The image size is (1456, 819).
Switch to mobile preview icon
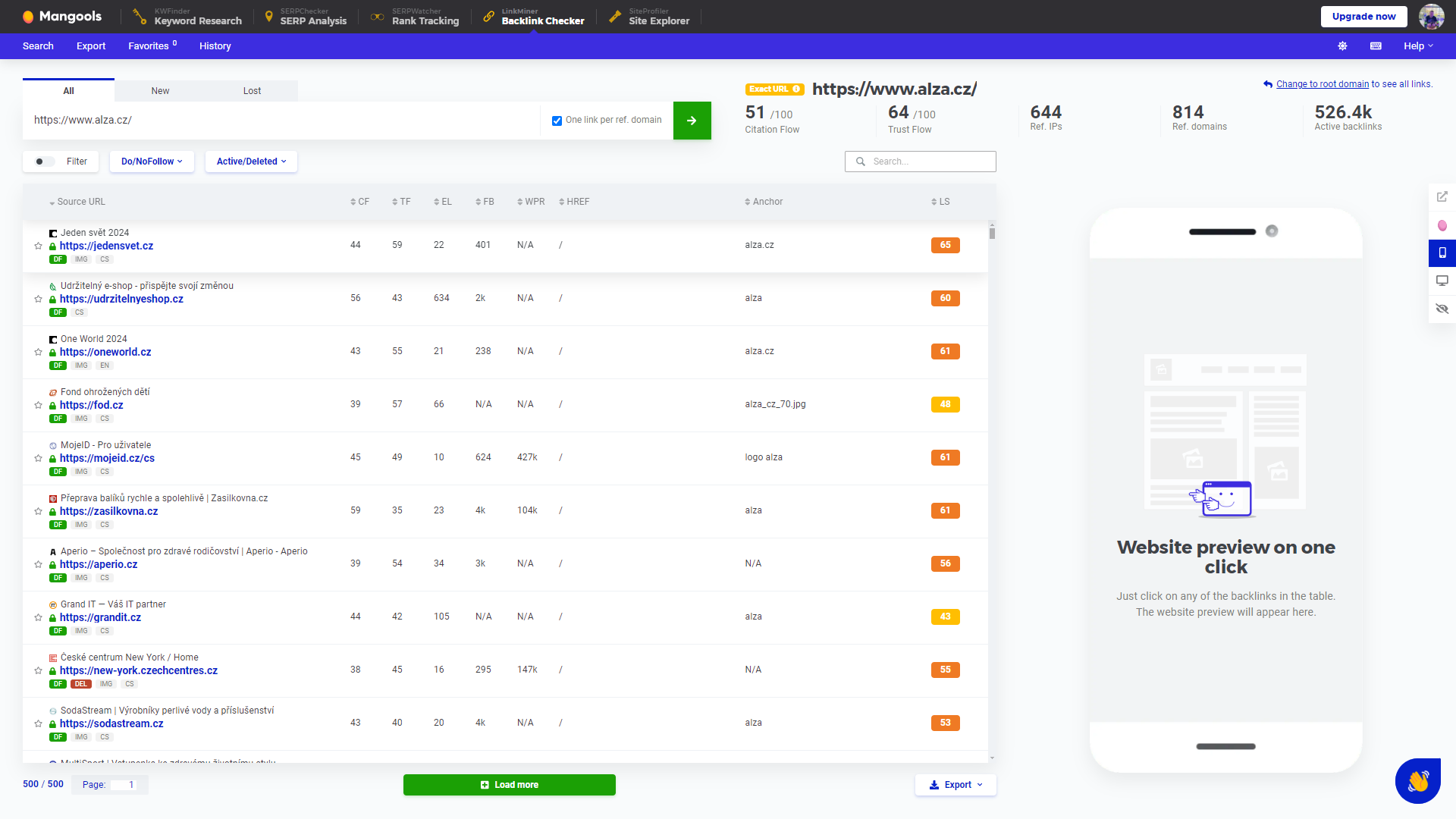1442,253
